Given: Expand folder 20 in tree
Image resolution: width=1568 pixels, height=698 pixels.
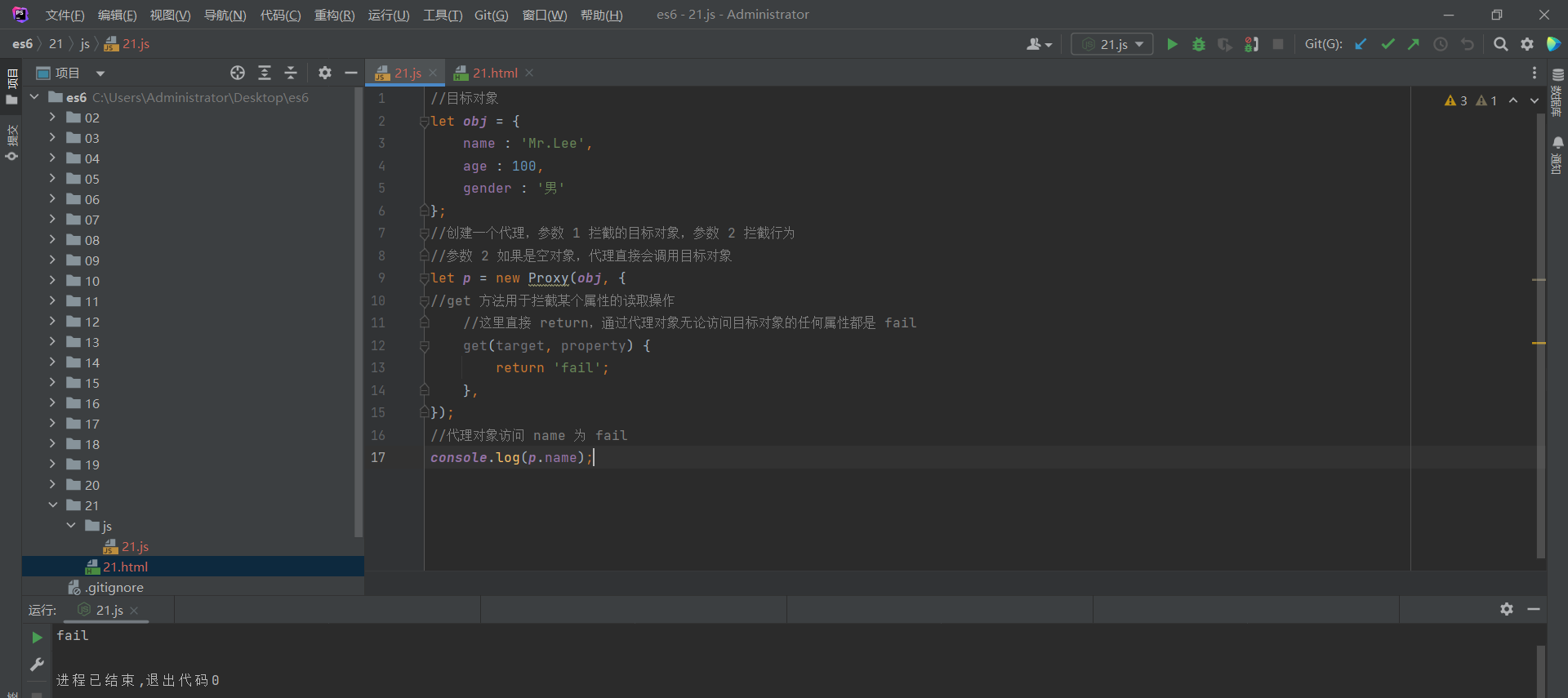Looking at the screenshot, I should [x=52, y=484].
